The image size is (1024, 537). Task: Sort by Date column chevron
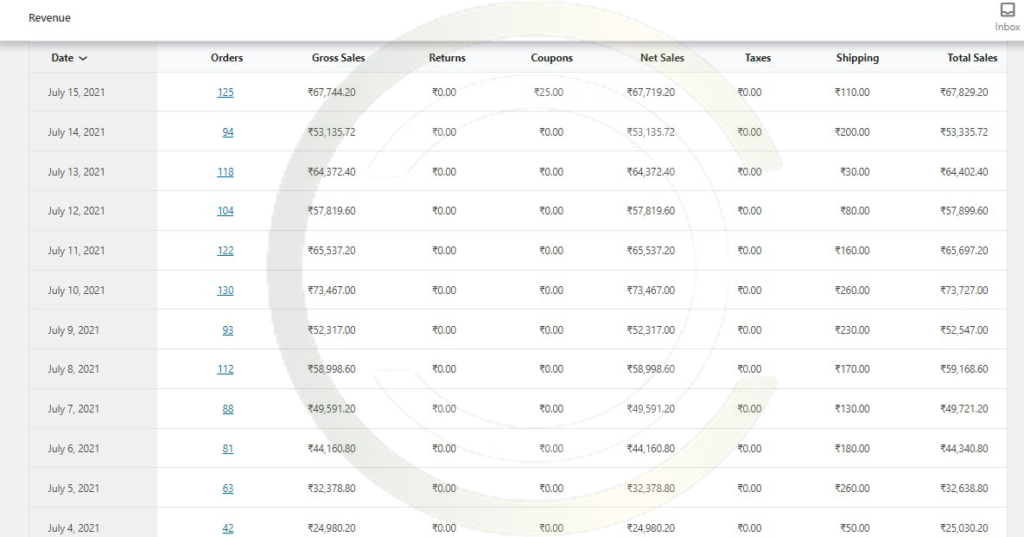[x=83, y=58]
